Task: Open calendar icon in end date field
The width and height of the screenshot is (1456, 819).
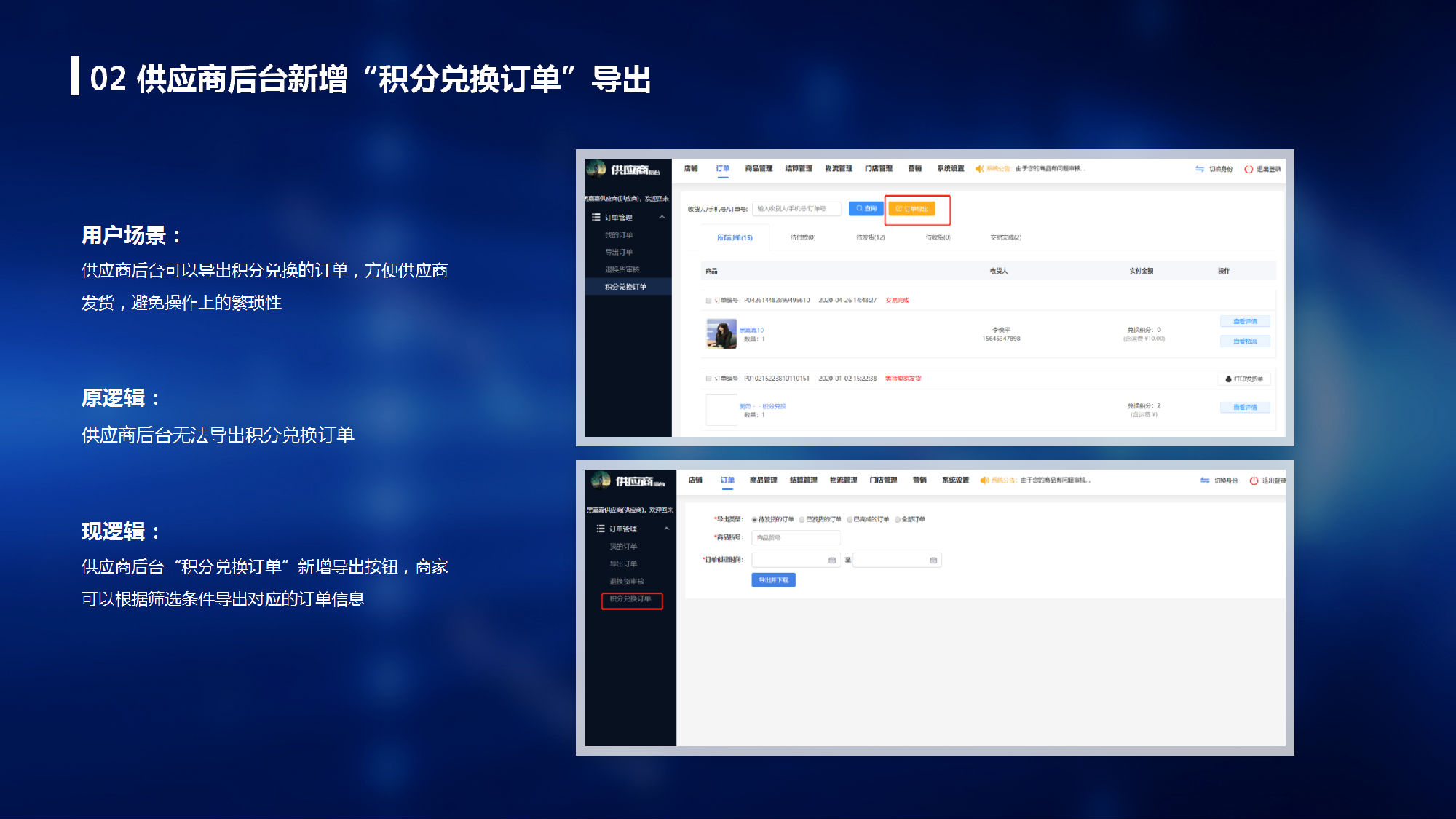Action: (x=933, y=560)
